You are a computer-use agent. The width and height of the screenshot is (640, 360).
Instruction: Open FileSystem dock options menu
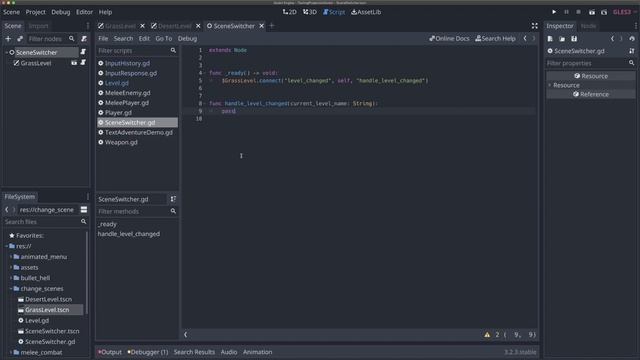pyautogui.click(x=88, y=197)
